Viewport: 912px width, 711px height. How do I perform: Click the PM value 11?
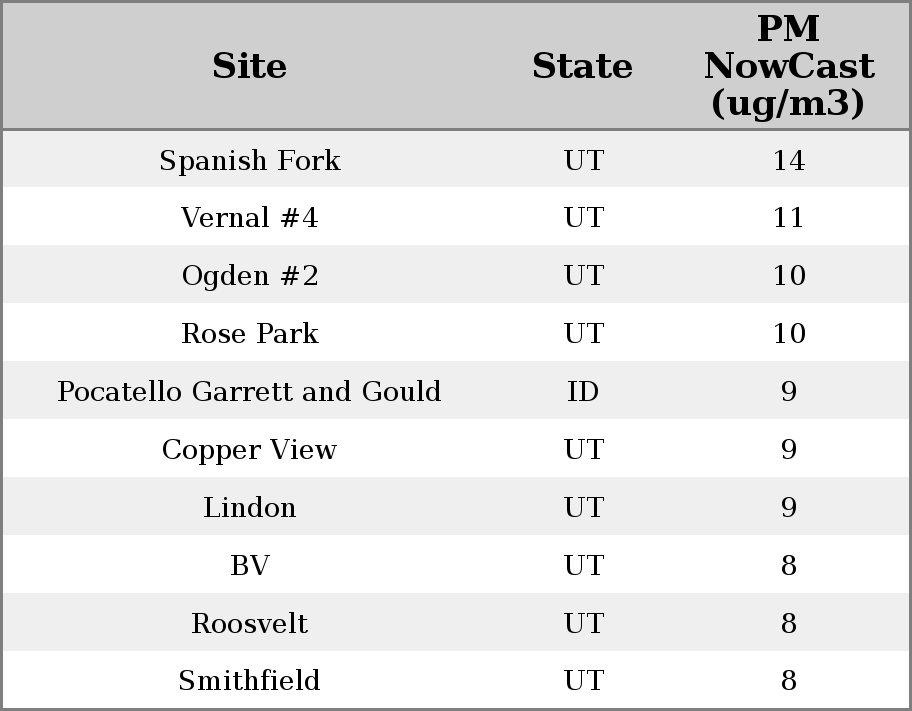(x=788, y=218)
